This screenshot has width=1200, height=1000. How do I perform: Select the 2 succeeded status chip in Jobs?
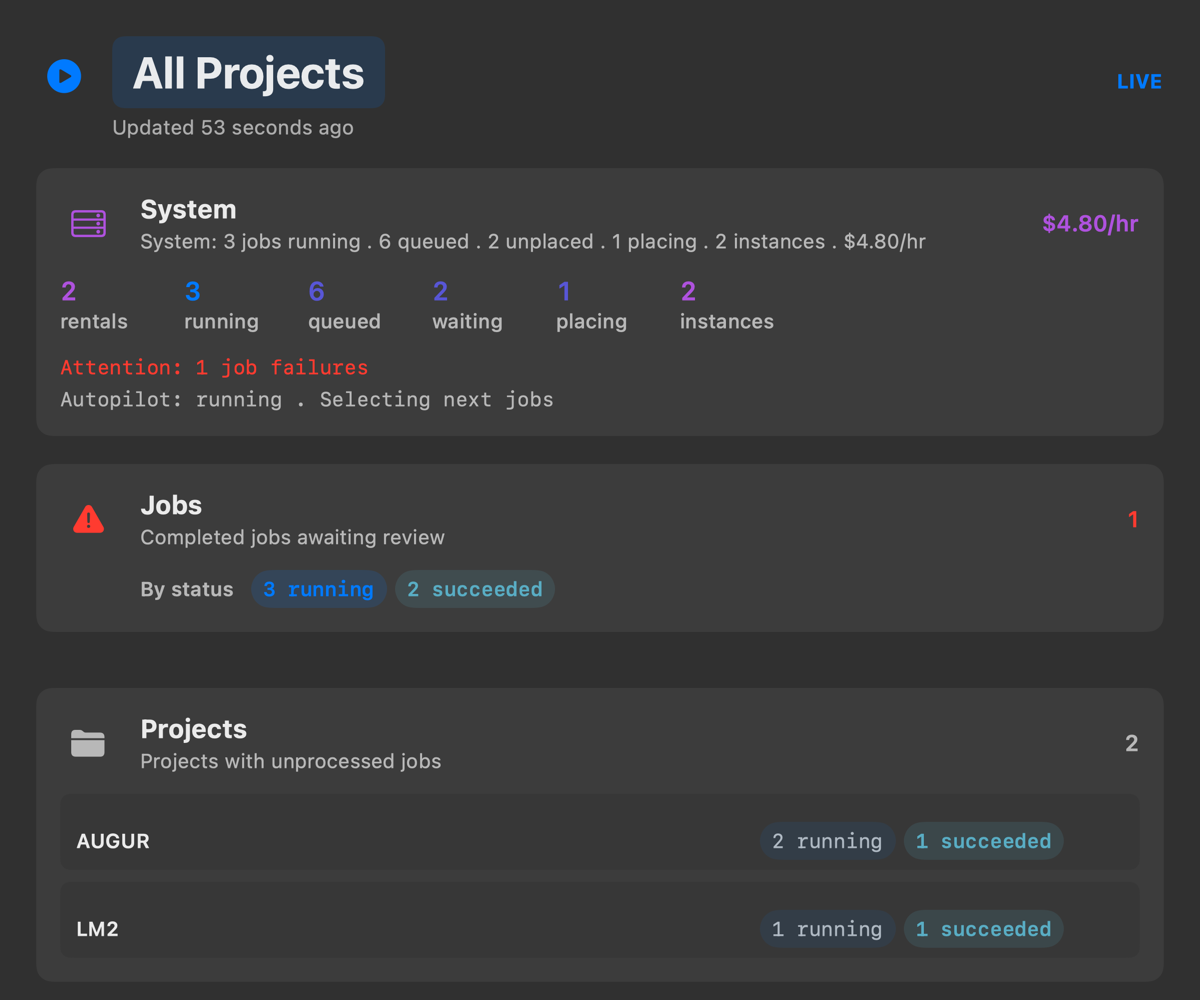tap(475, 589)
